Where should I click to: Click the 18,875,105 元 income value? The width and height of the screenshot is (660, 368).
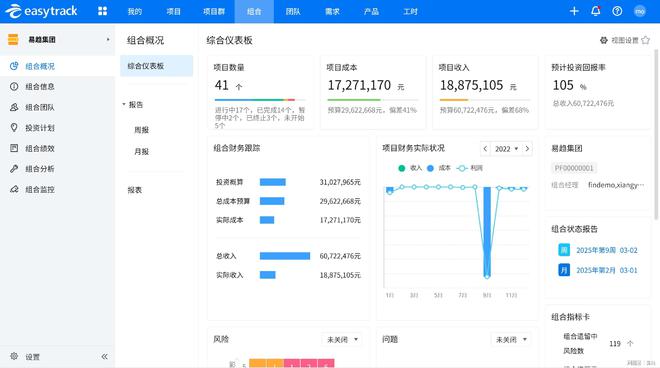point(478,85)
